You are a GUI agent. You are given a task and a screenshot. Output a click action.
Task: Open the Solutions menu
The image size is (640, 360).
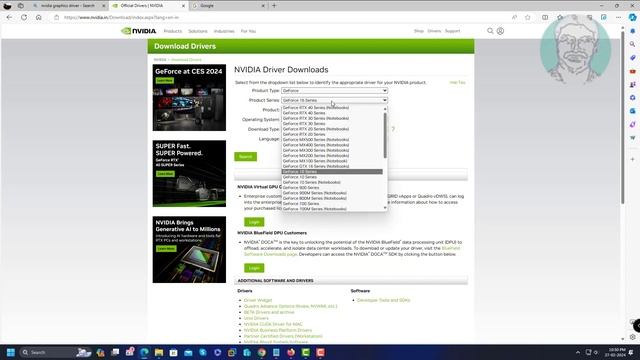point(198,31)
